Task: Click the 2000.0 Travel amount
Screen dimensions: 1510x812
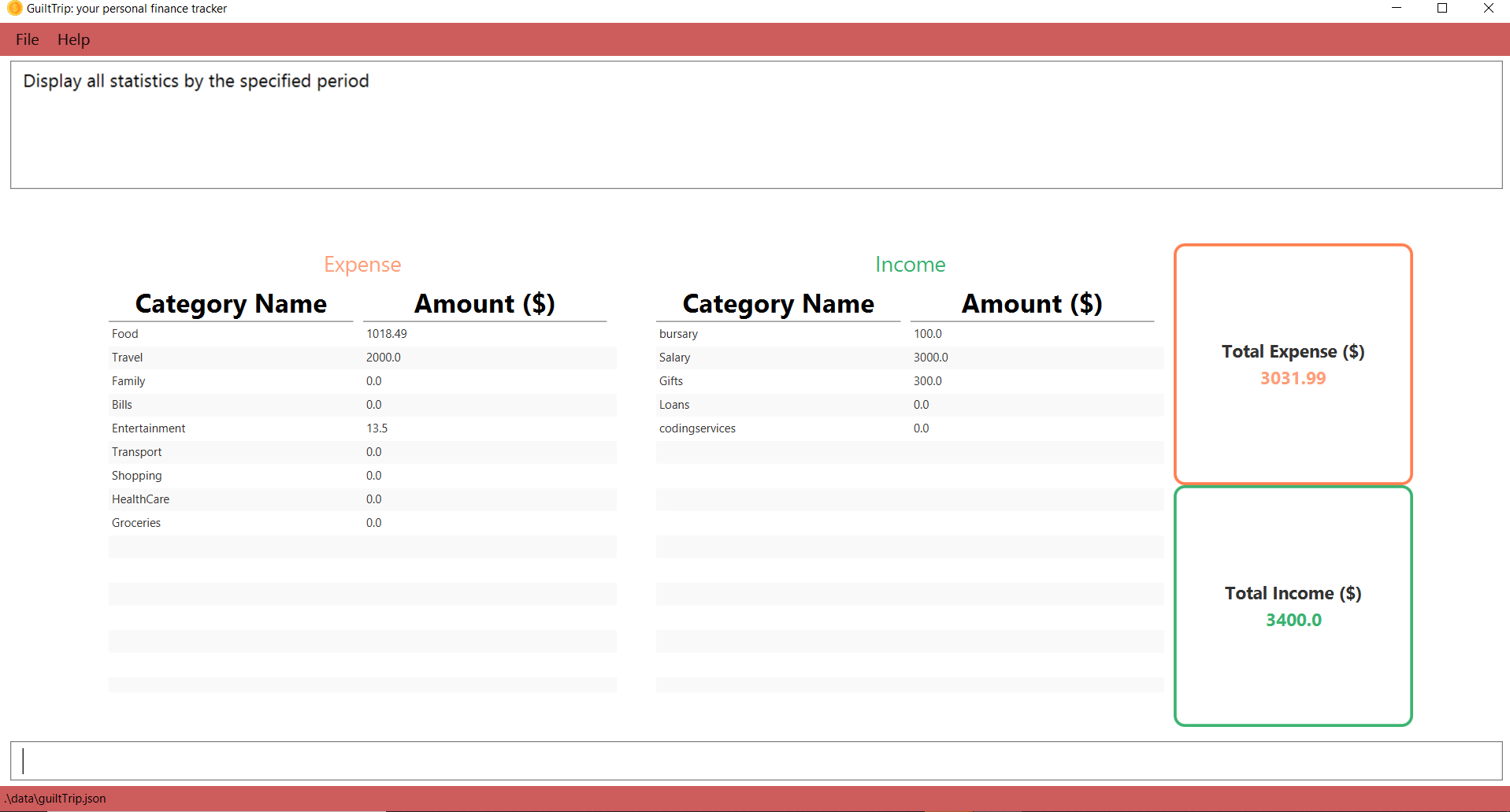Action: tap(384, 358)
